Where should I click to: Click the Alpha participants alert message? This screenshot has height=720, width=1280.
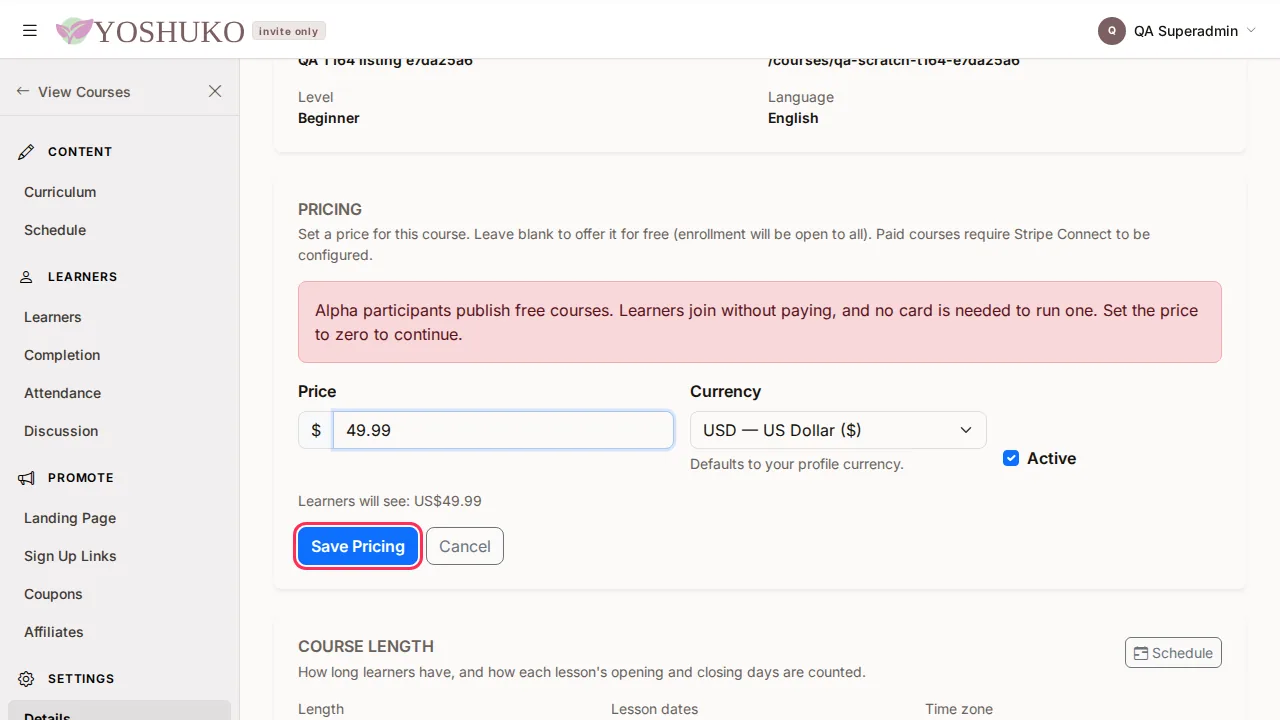(760, 322)
